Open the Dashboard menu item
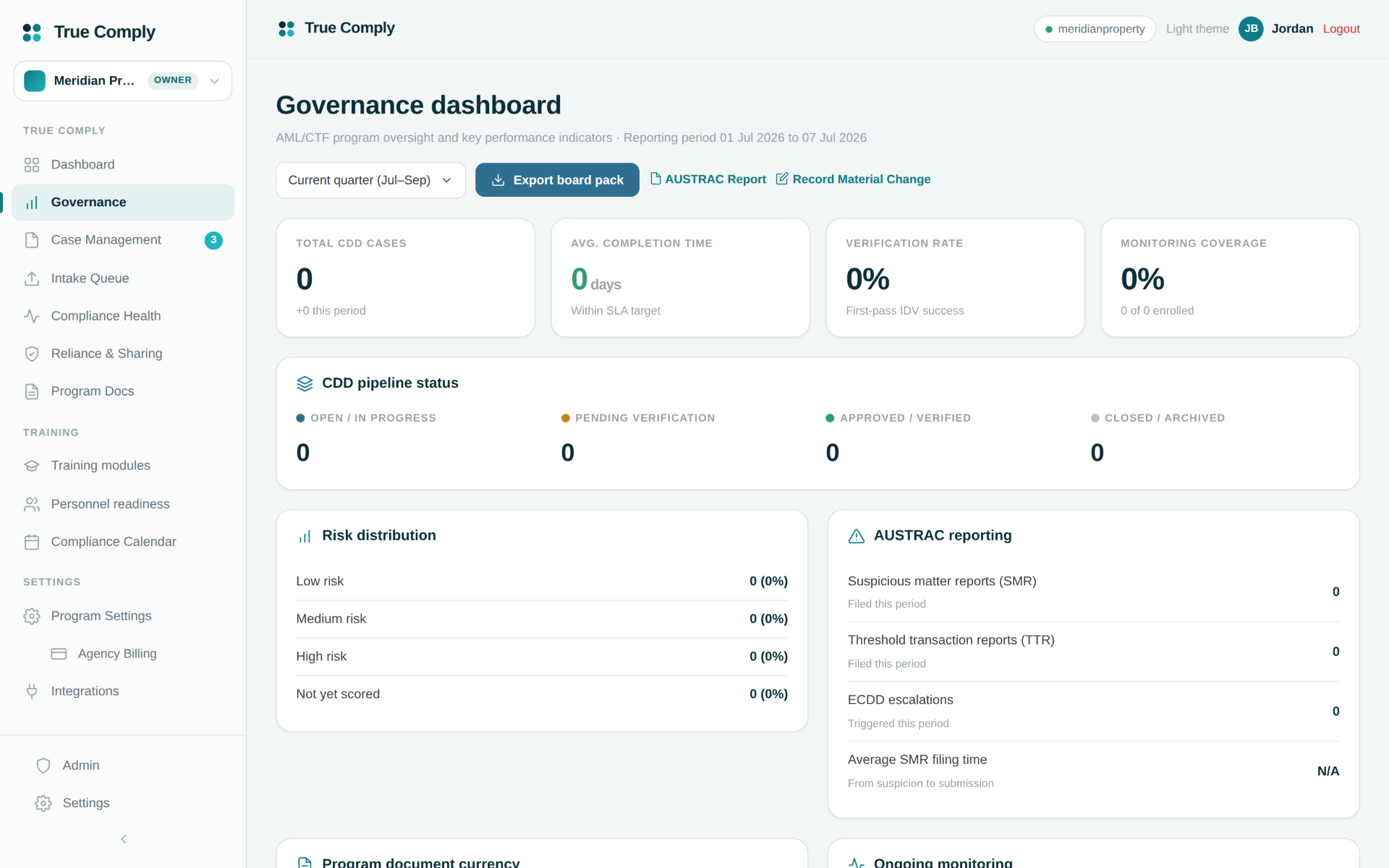This screenshot has width=1389, height=868. (123, 165)
